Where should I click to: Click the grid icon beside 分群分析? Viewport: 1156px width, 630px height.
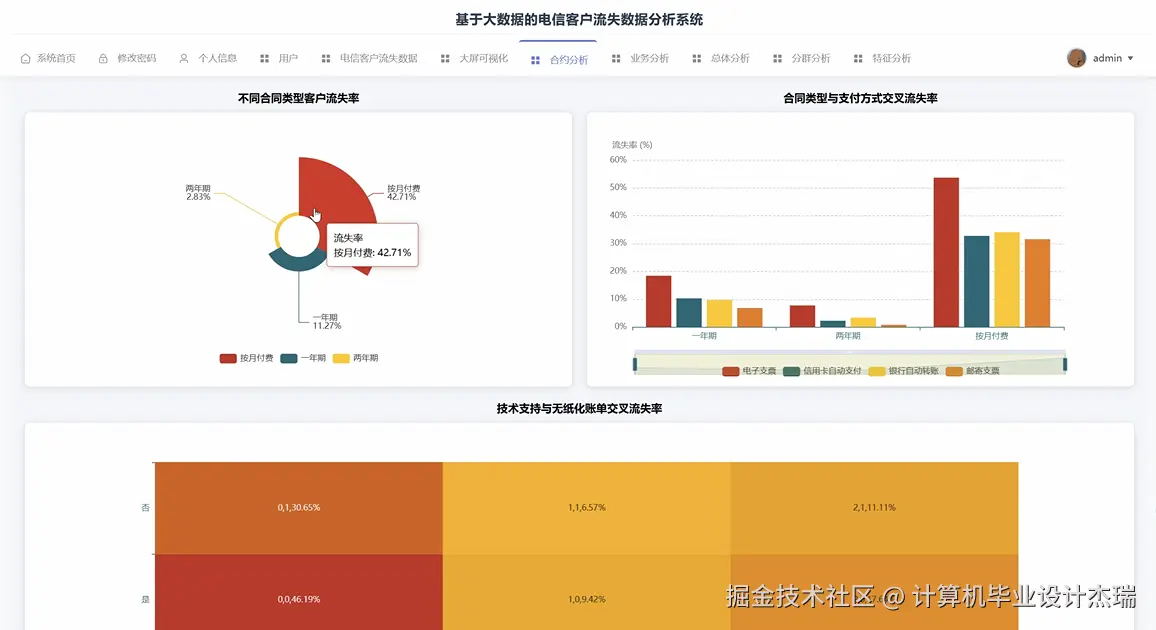point(777,58)
